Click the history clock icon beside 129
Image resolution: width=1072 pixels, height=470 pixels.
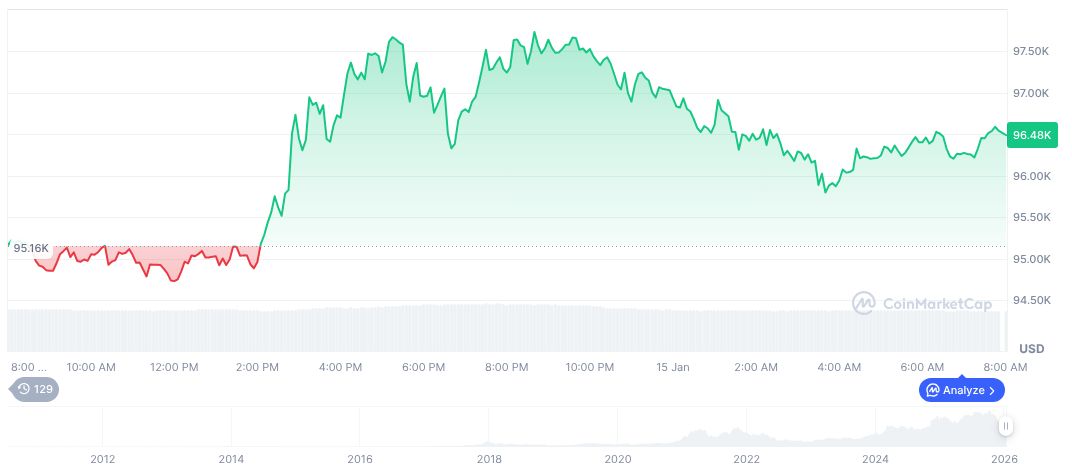[x=24, y=389]
